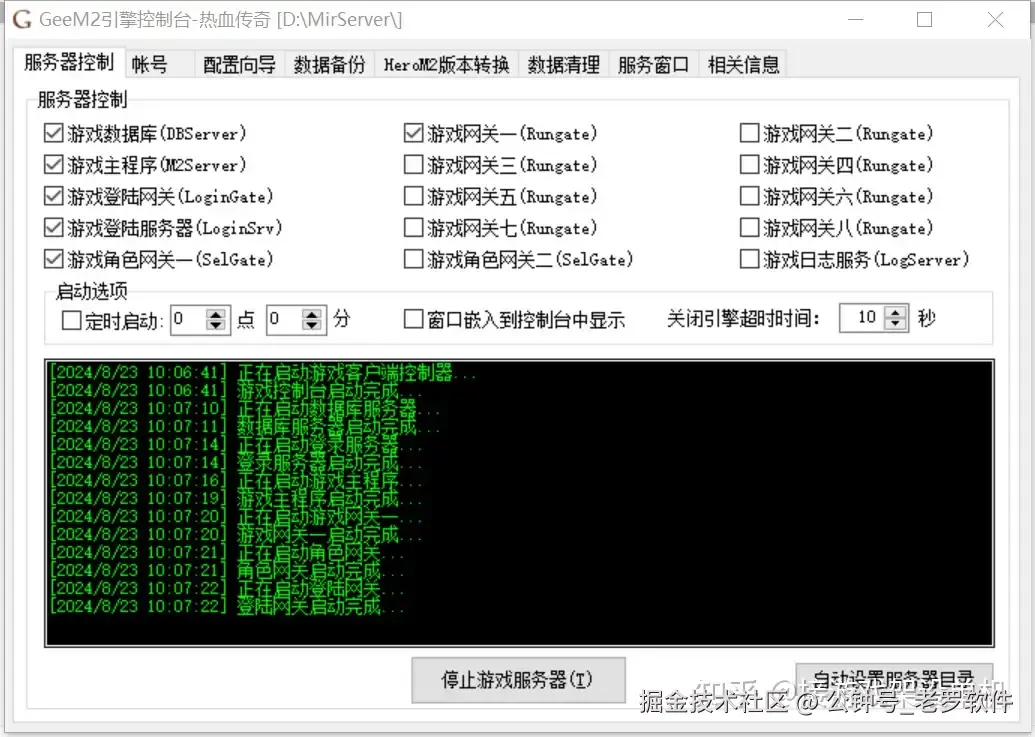
Task: Select log line 正在启动登陆网关
Action: (227, 587)
